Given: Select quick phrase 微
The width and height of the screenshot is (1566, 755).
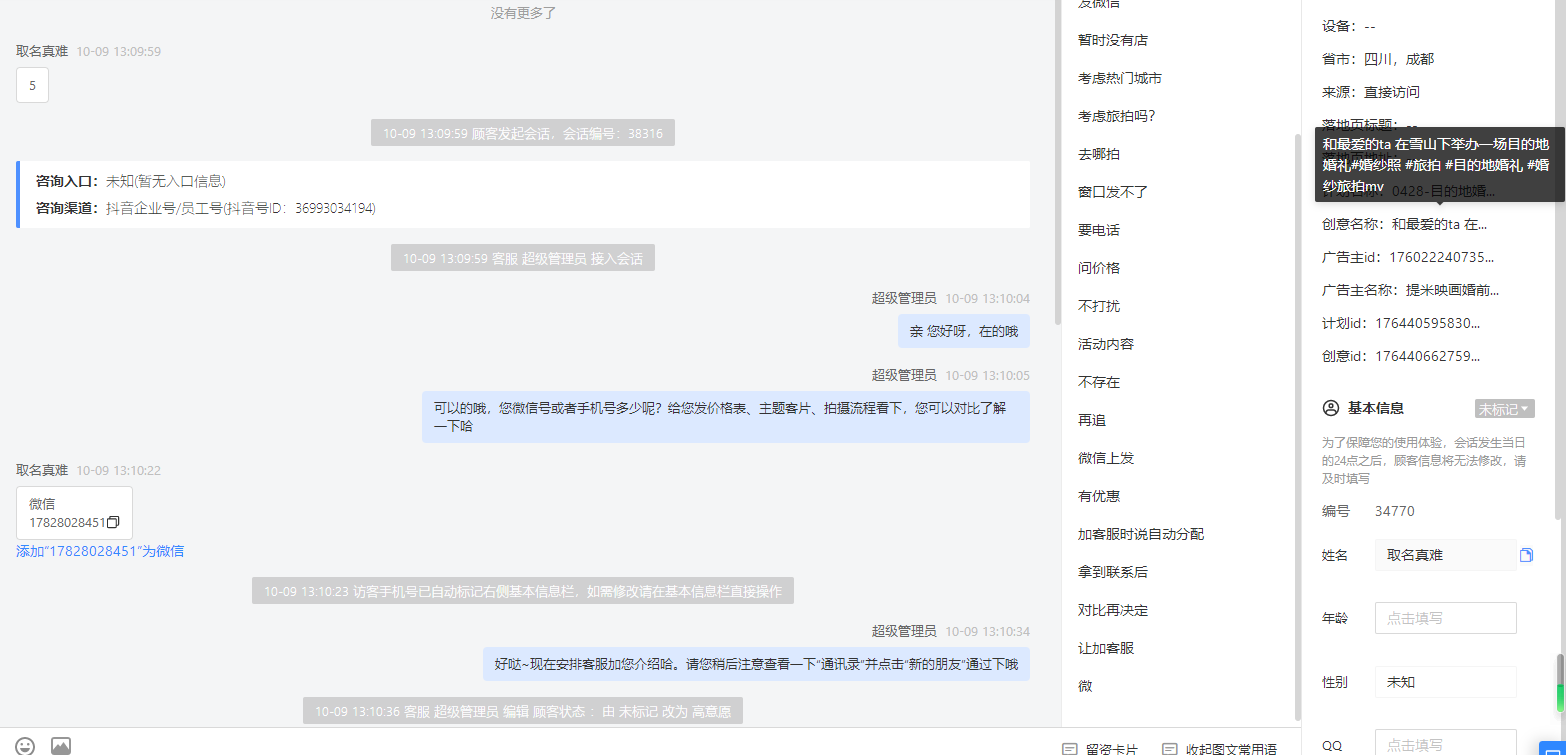Looking at the screenshot, I should click(1085, 686).
